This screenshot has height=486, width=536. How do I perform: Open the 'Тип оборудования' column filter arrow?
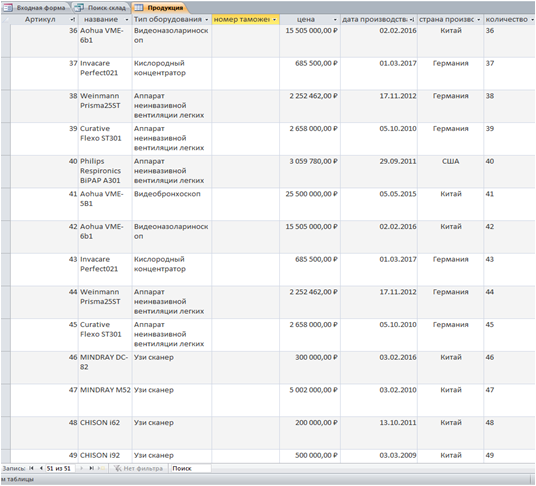[x=206, y=19]
